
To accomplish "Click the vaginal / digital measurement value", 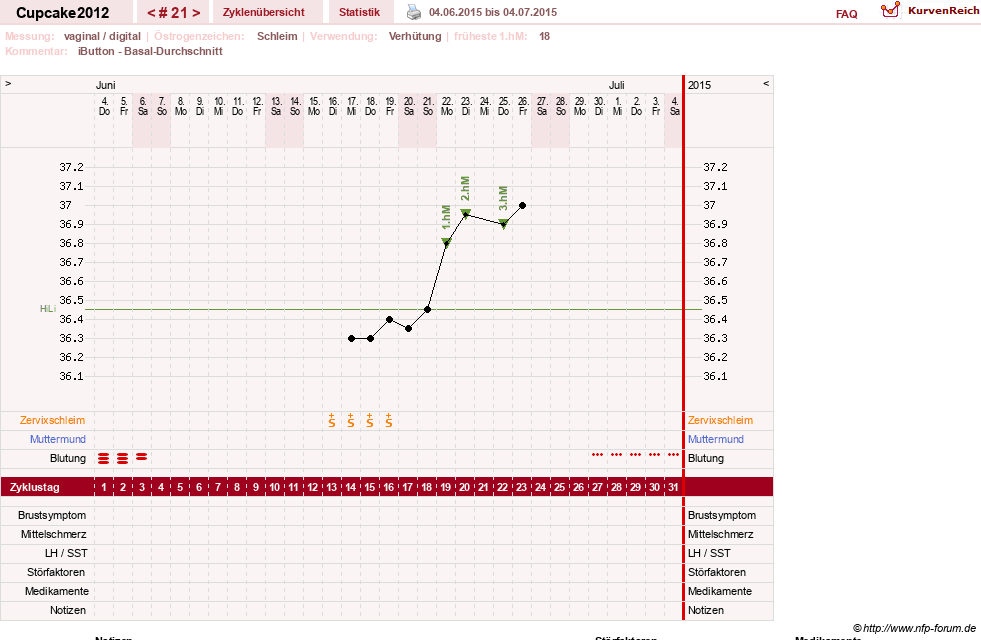I will pos(102,36).
